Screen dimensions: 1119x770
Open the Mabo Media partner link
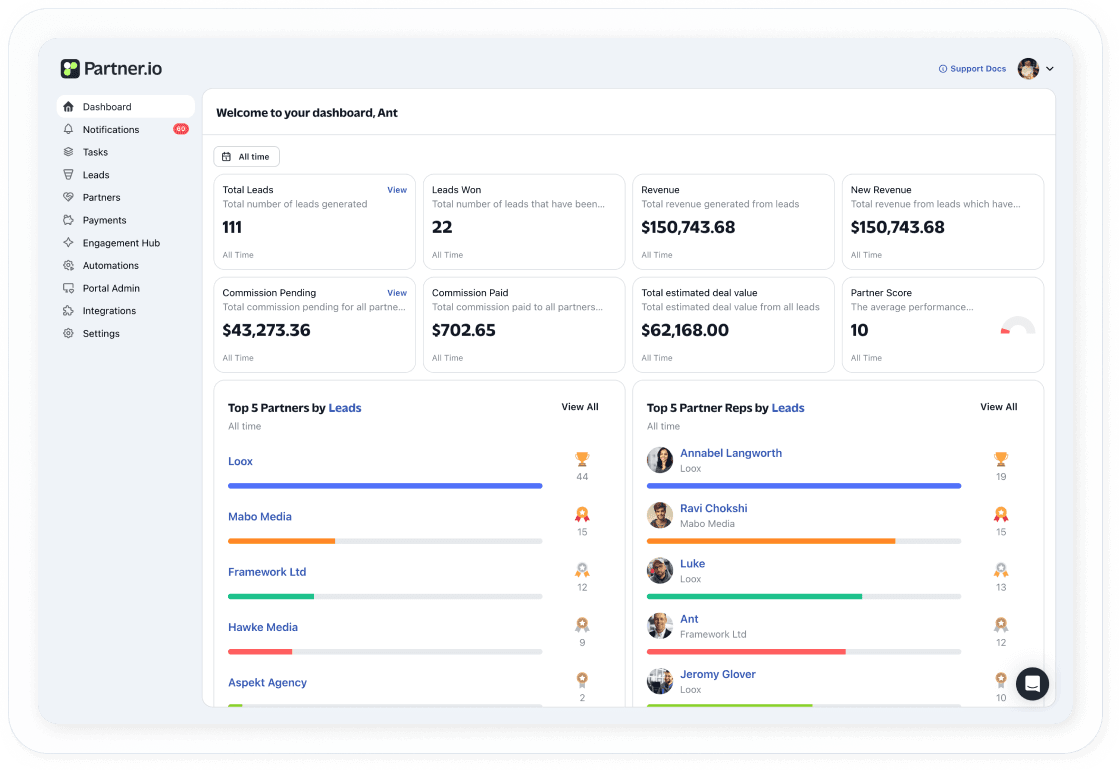[x=260, y=517]
